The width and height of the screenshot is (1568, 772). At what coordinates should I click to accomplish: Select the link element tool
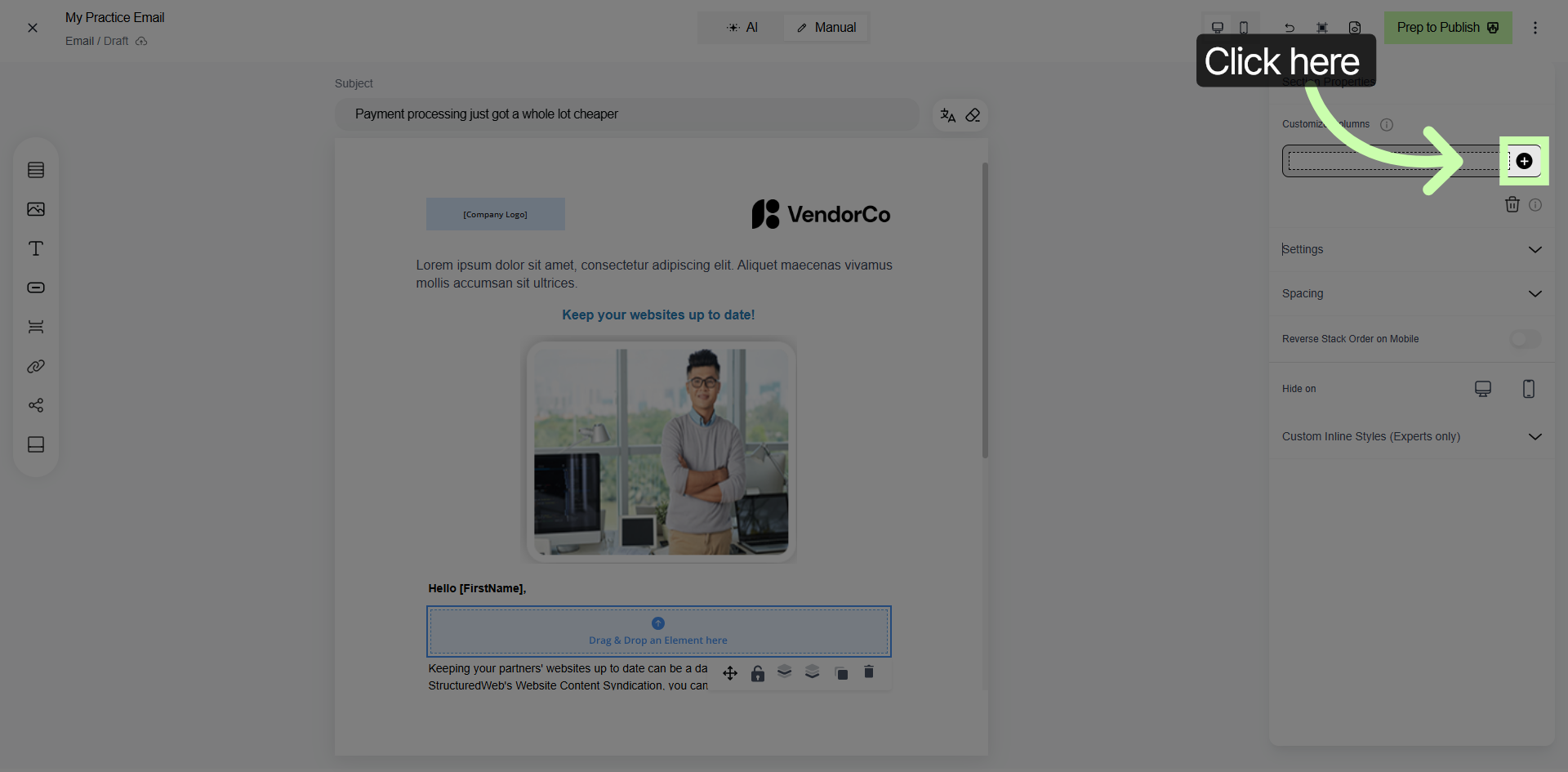[x=36, y=366]
